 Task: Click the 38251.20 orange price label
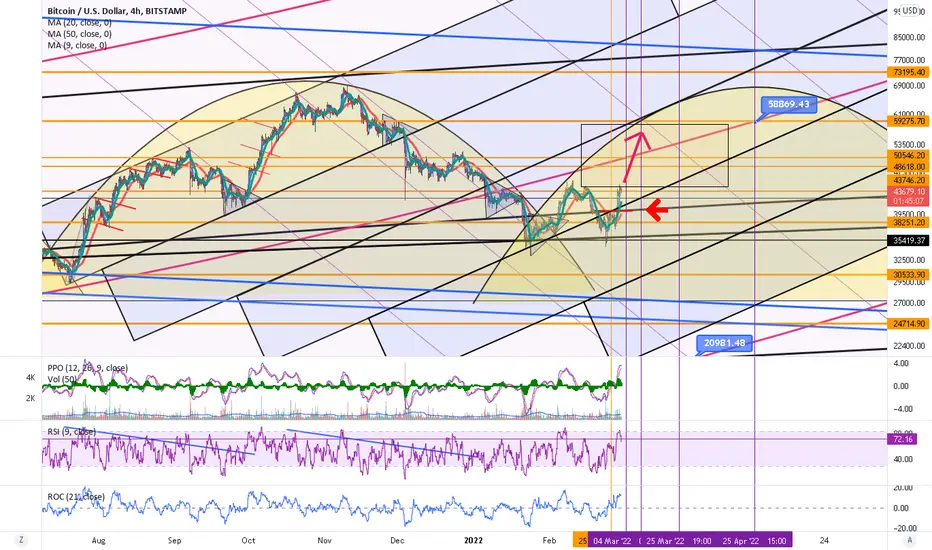pos(909,222)
